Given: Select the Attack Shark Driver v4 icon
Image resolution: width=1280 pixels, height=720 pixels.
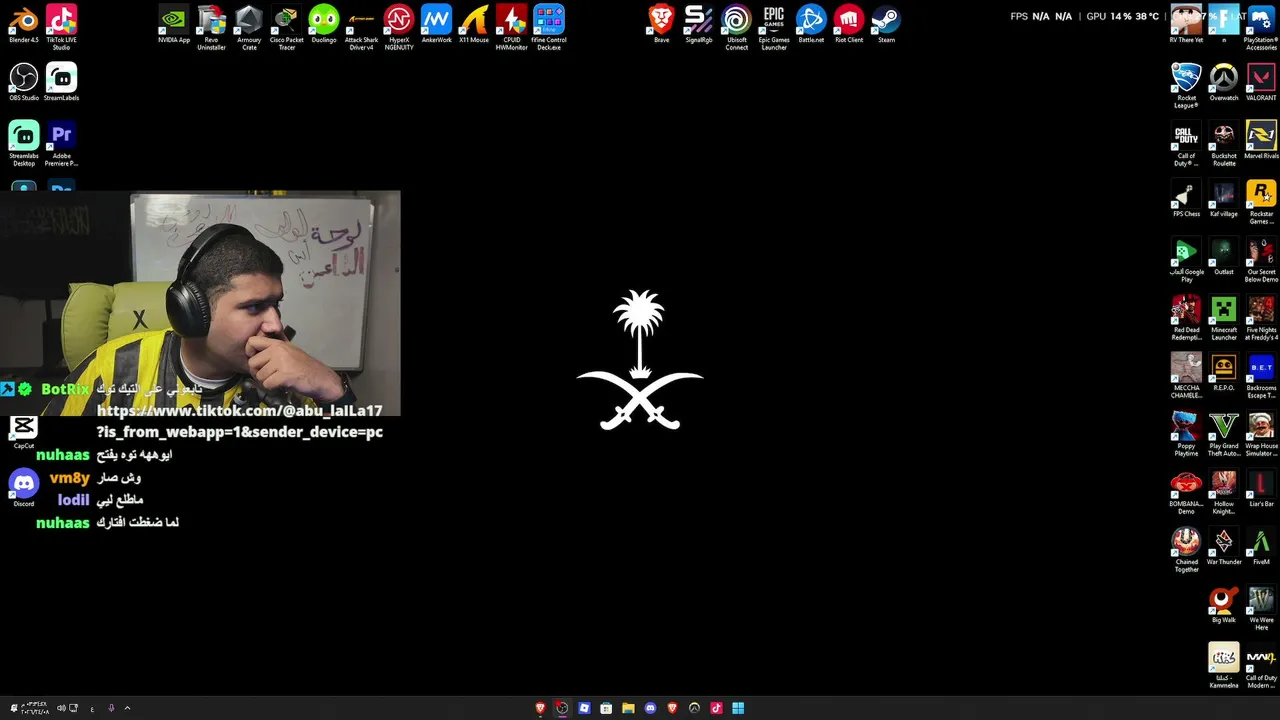Looking at the screenshot, I should [x=361, y=28].
